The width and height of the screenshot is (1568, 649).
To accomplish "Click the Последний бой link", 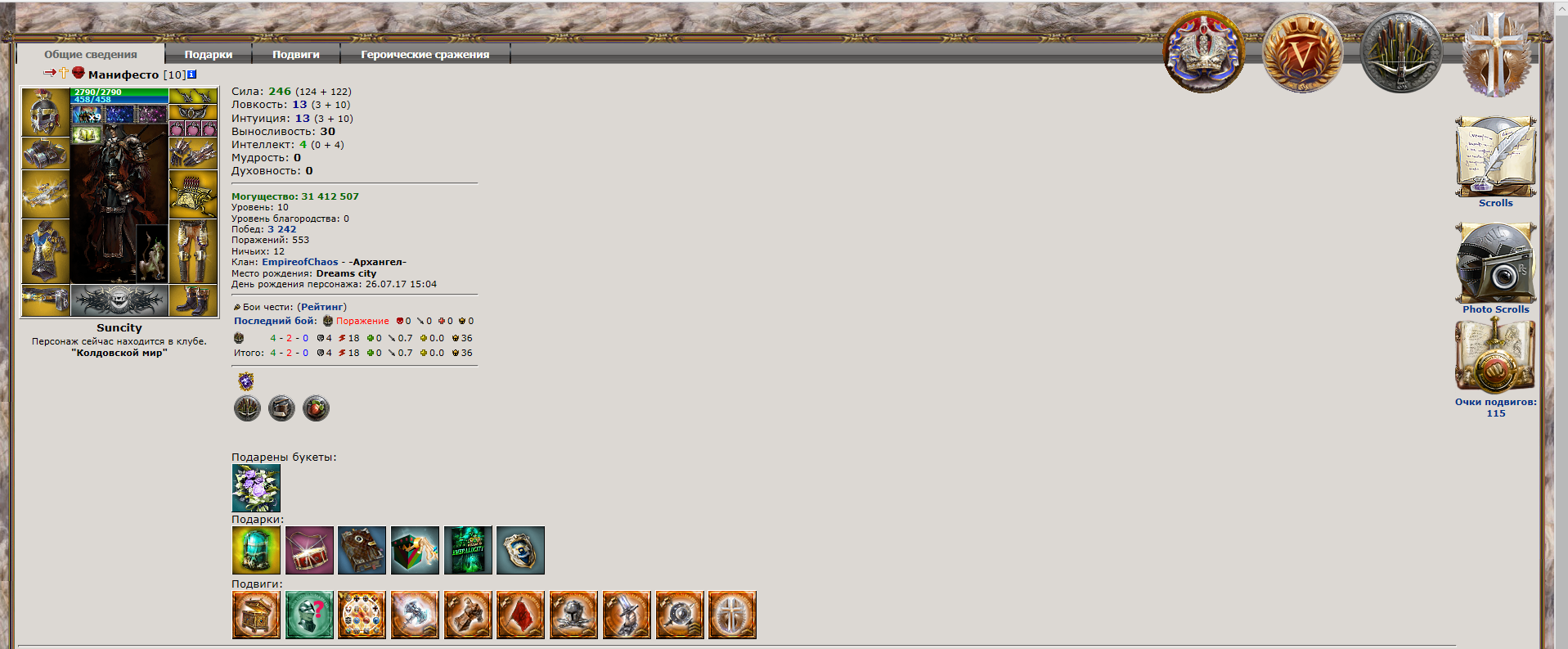I will click(x=275, y=321).
